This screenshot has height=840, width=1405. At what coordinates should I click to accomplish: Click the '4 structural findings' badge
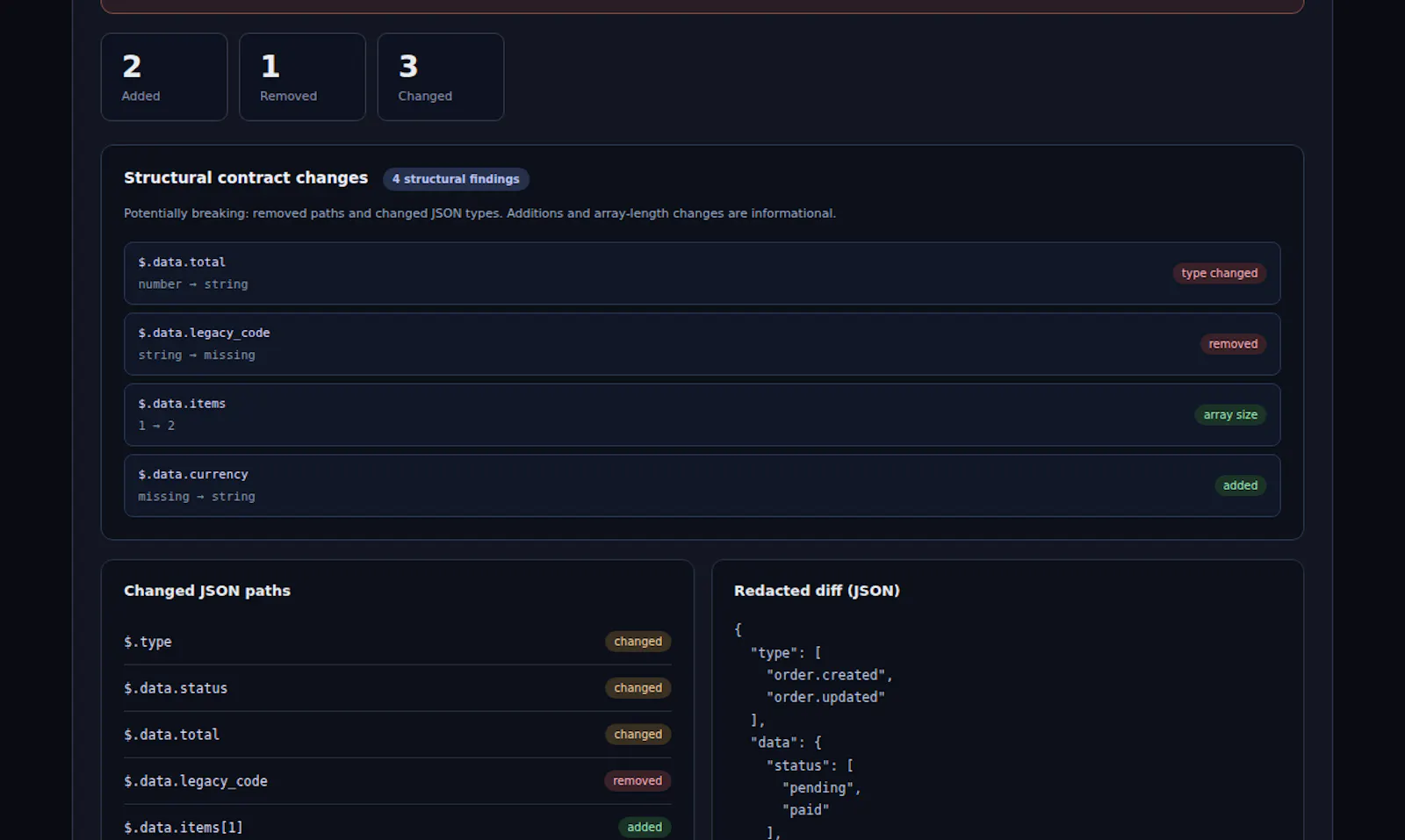pos(456,179)
